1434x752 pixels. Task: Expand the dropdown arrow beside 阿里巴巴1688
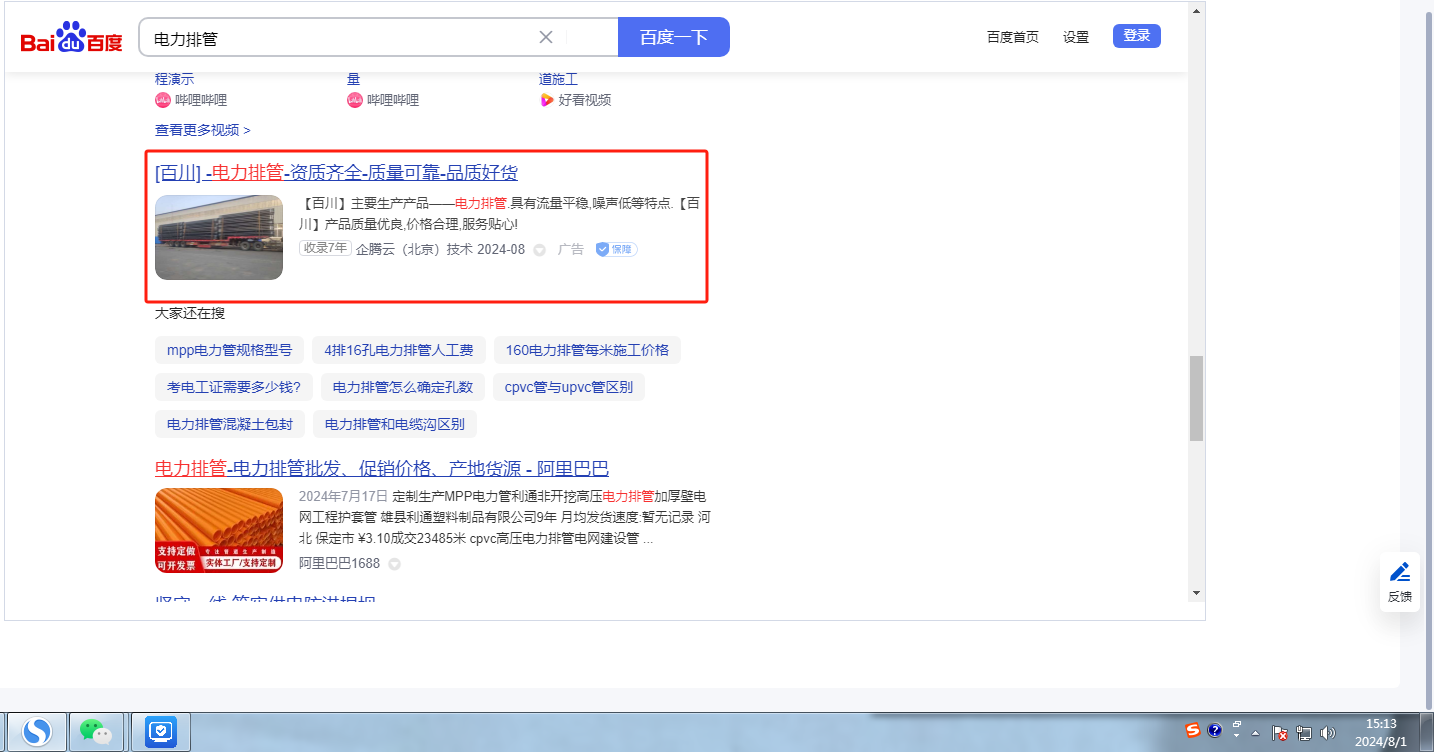click(x=394, y=564)
